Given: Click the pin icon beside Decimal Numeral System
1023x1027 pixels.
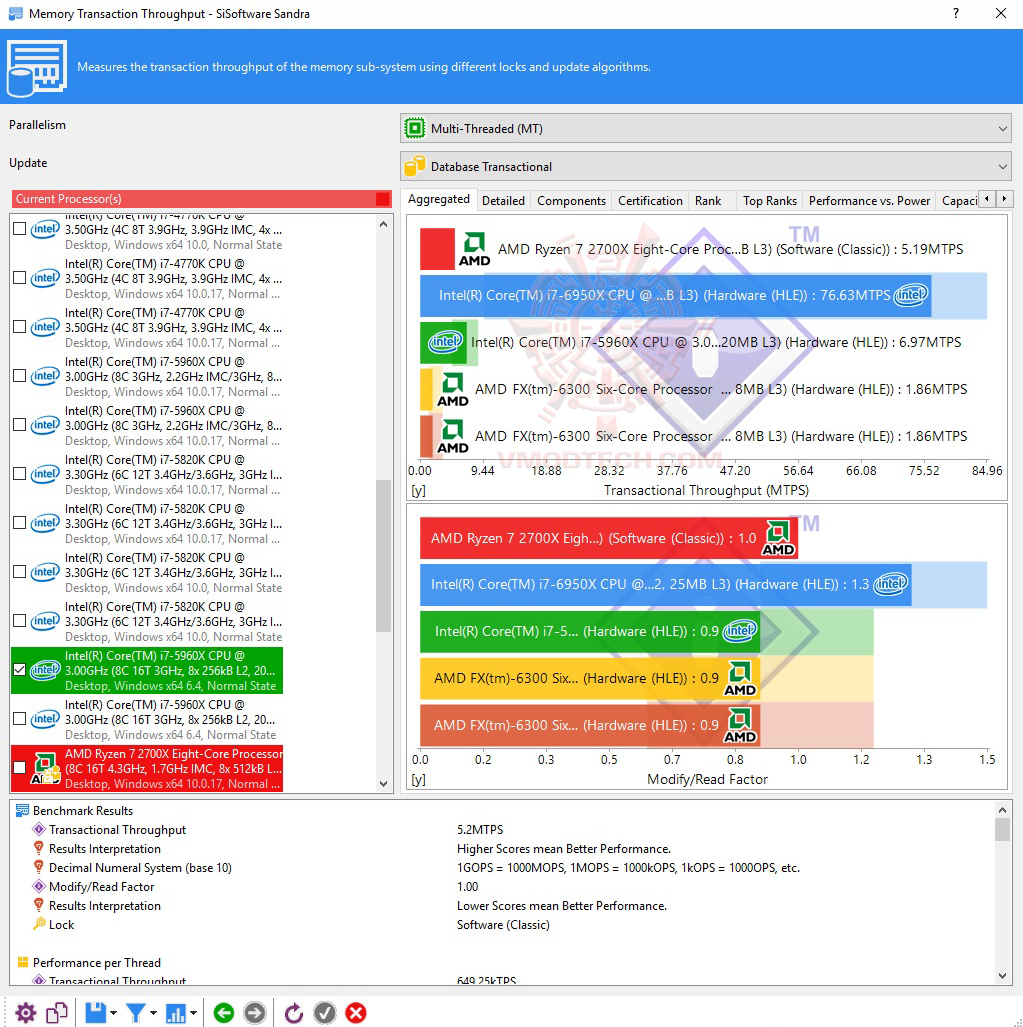Looking at the screenshot, I should (39, 867).
